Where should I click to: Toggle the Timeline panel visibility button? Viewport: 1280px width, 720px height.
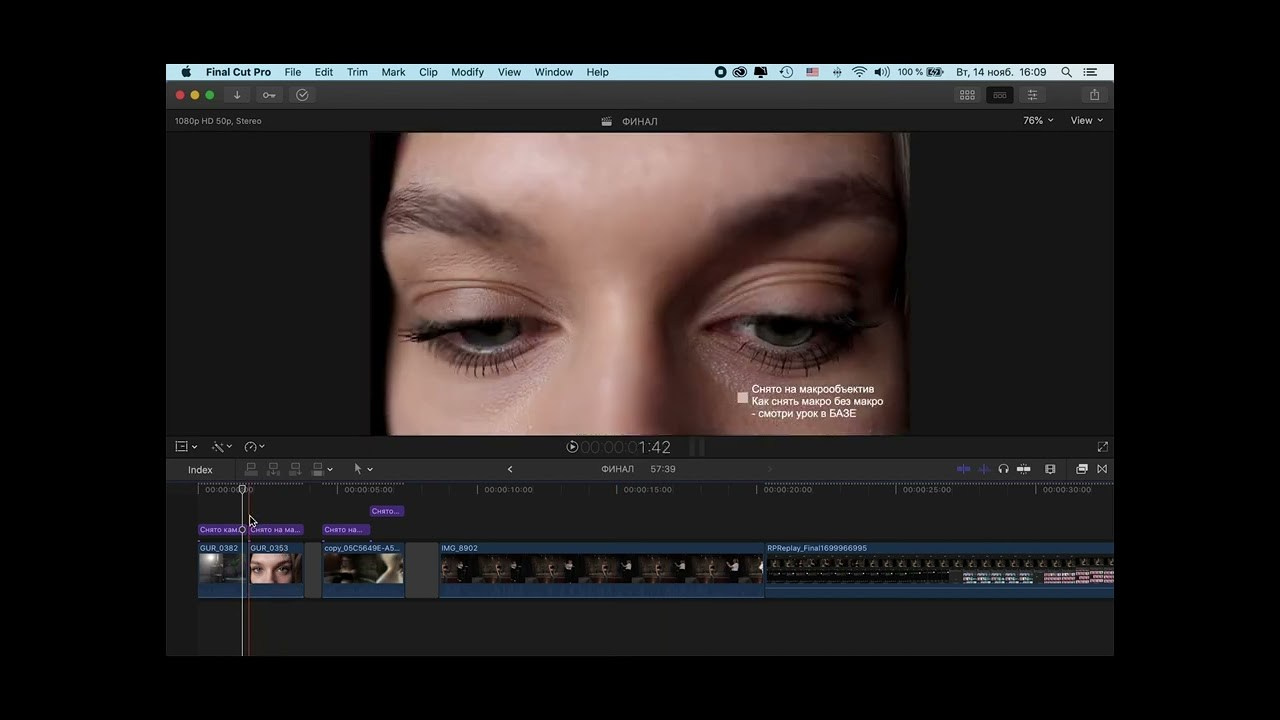pyautogui.click(x=999, y=95)
